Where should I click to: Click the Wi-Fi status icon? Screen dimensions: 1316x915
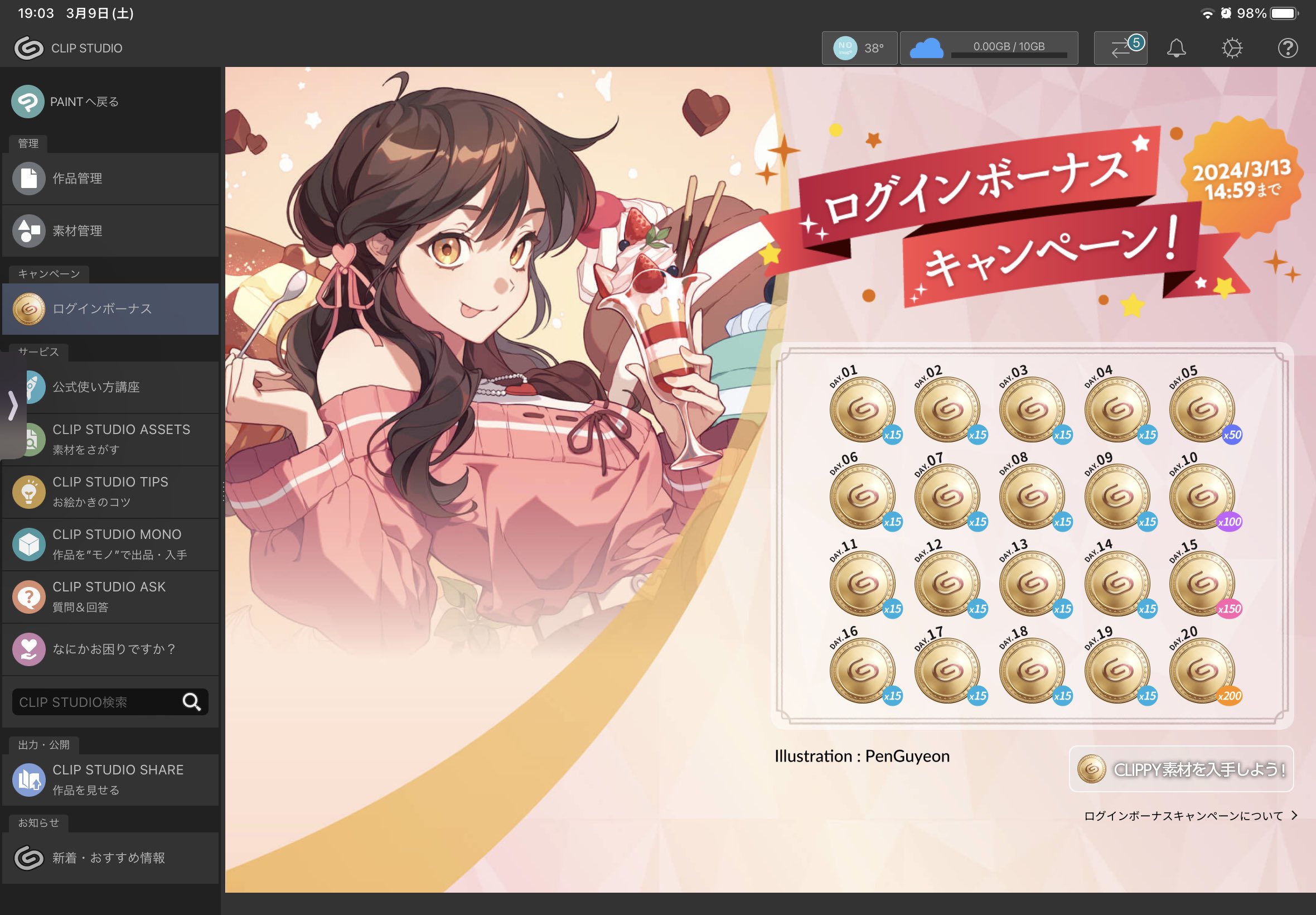[x=1207, y=14]
